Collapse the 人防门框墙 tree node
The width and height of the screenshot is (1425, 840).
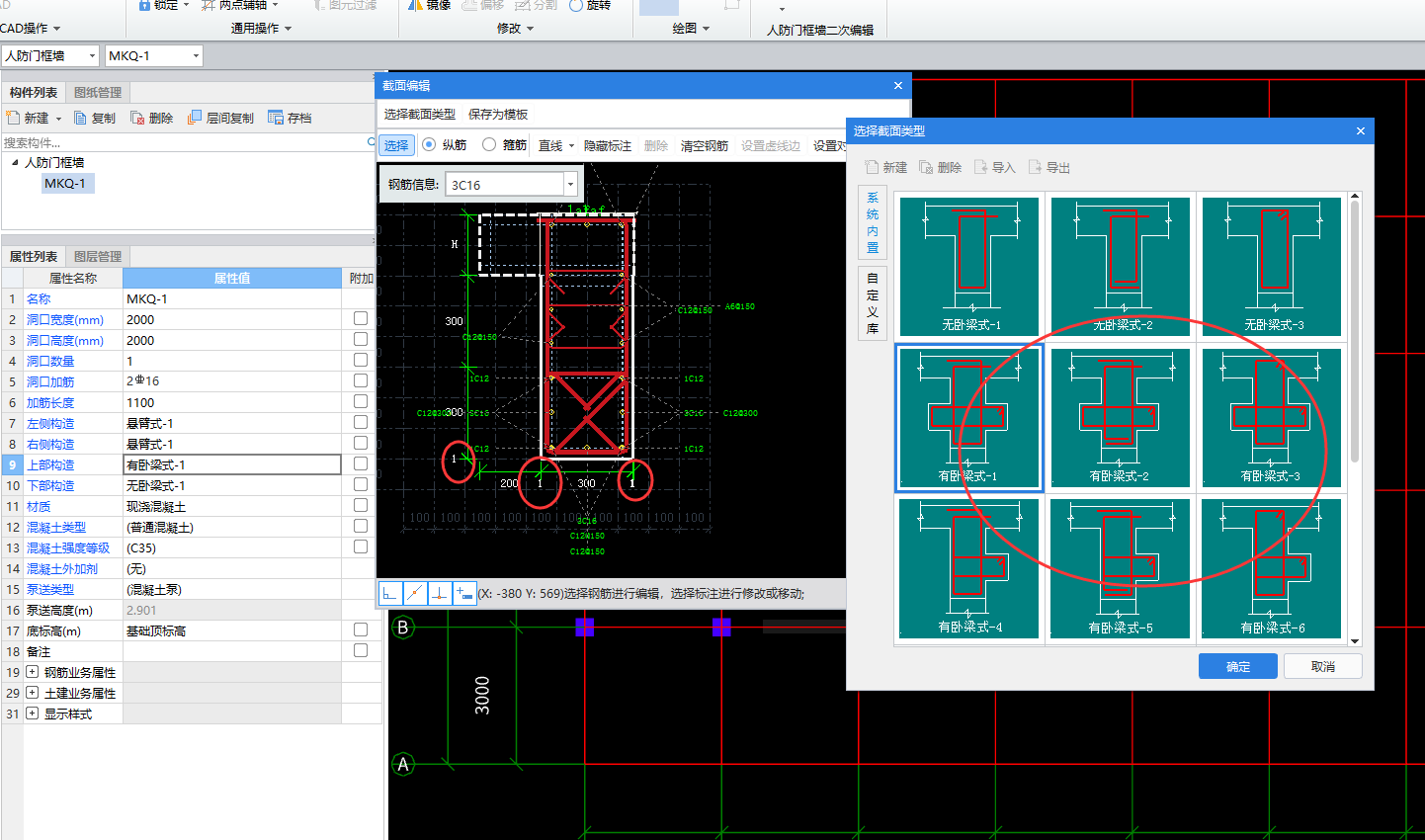(x=15, y=162)
